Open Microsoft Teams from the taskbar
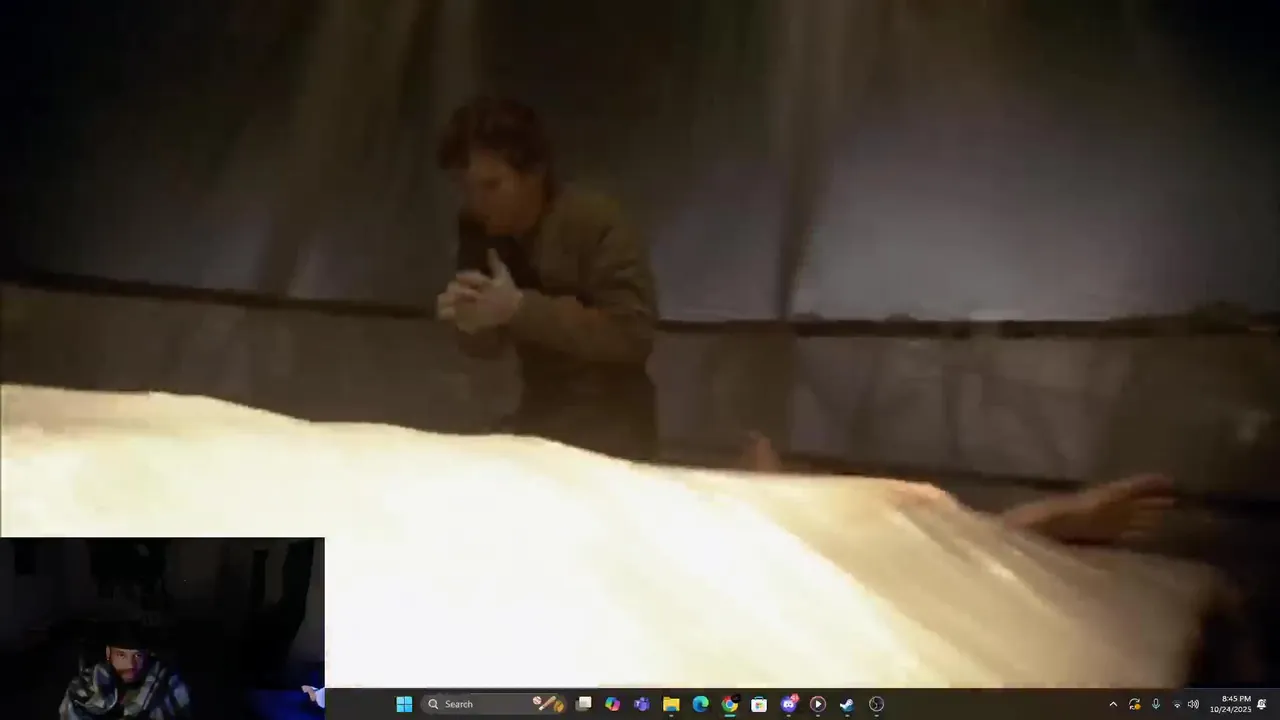 coord(642,704)
